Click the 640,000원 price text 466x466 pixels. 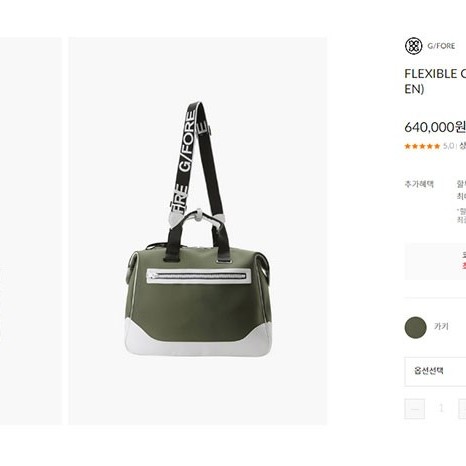(435, 127)
